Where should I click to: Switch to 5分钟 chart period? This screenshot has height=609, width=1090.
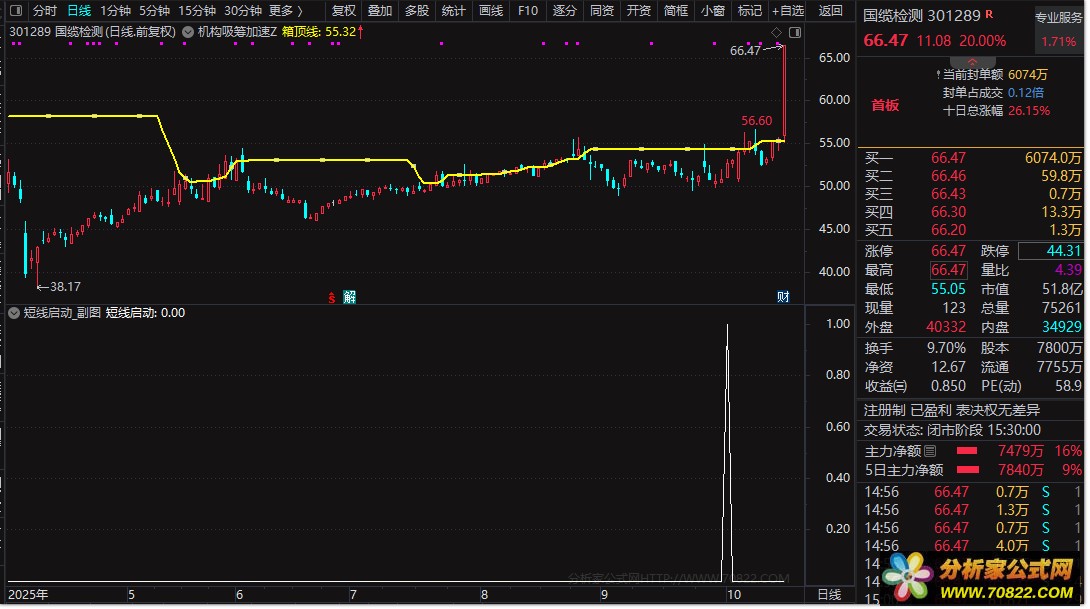(154, 10)
